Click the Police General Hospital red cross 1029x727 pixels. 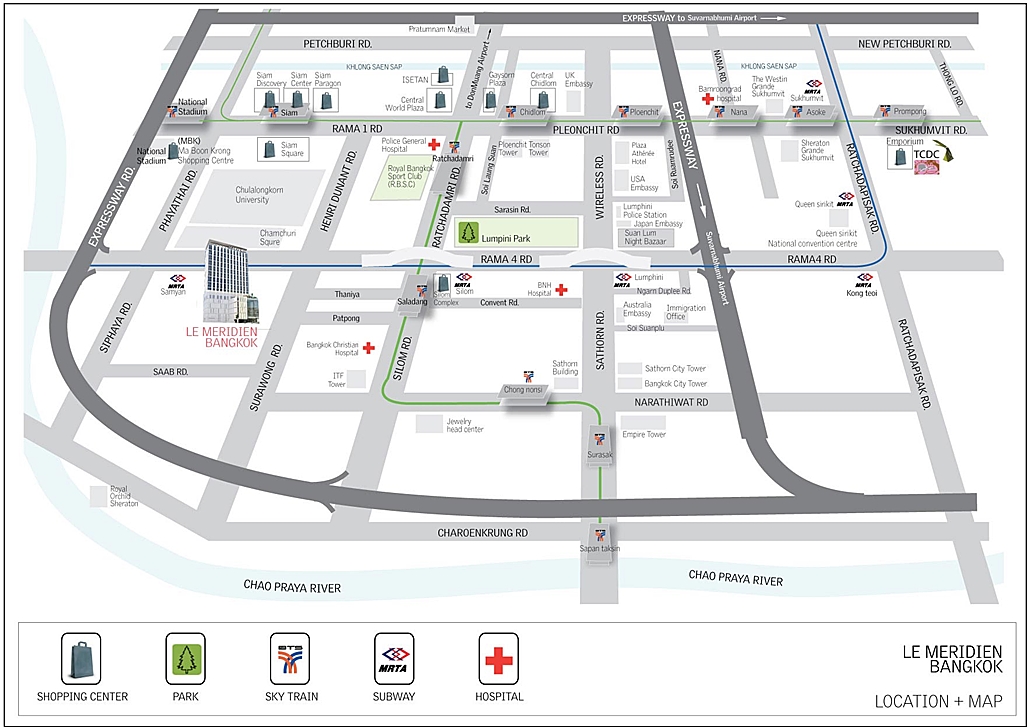[433, 144]
